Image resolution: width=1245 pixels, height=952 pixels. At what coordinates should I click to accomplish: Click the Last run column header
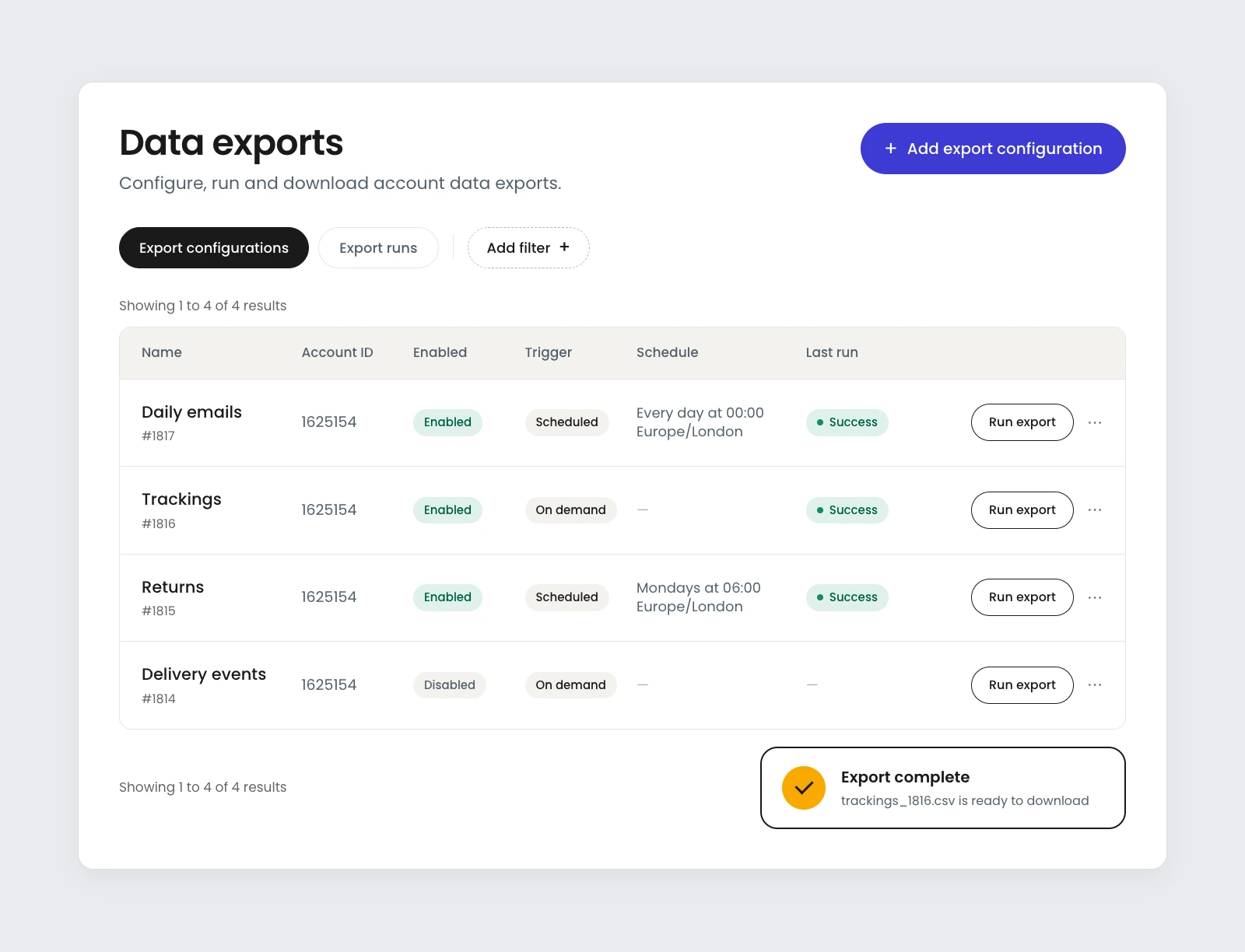[x=832, y=352]
